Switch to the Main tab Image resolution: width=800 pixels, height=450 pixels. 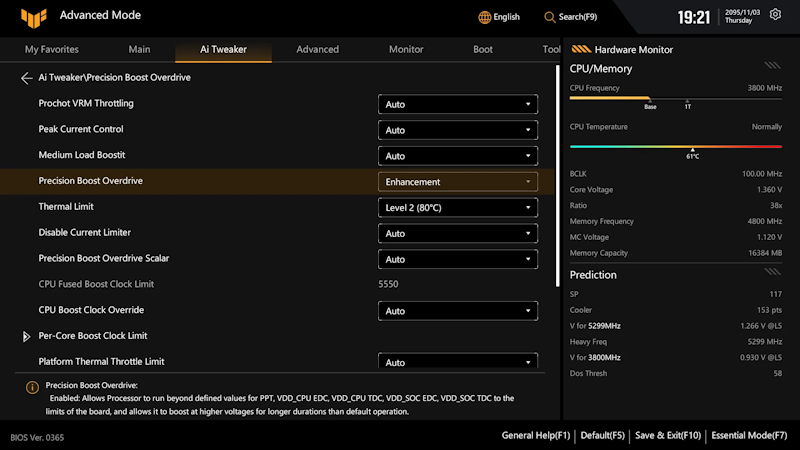coord(139,49)
